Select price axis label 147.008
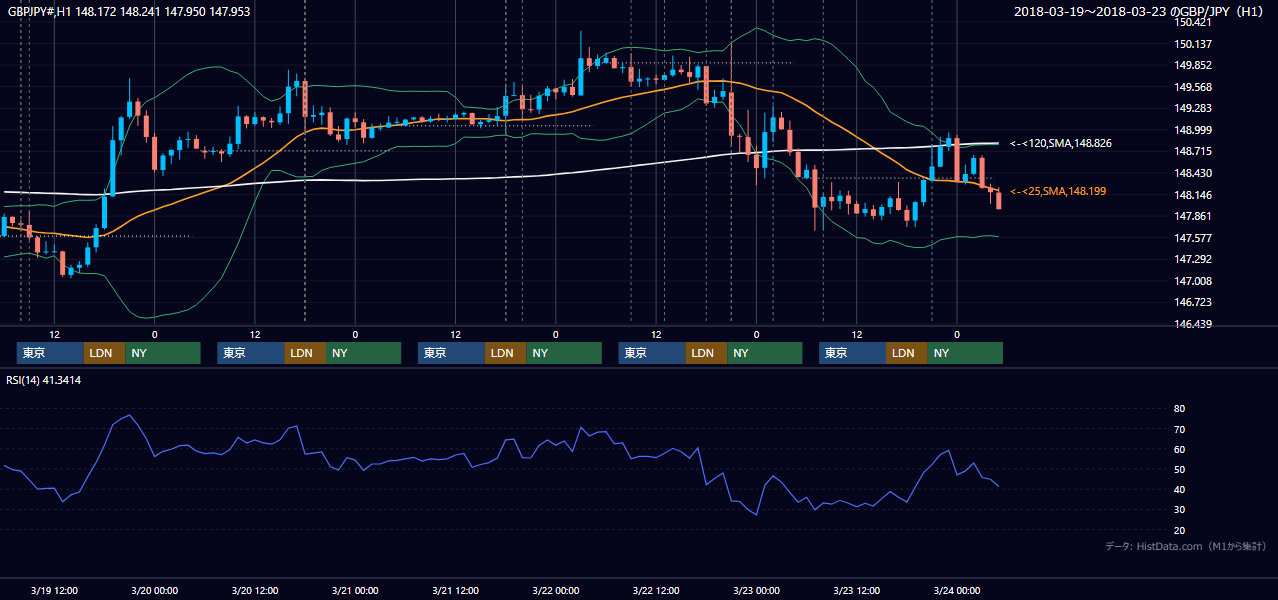Image resolution: width=1278 pixels, height=600 pixels. pos(1193,281)
